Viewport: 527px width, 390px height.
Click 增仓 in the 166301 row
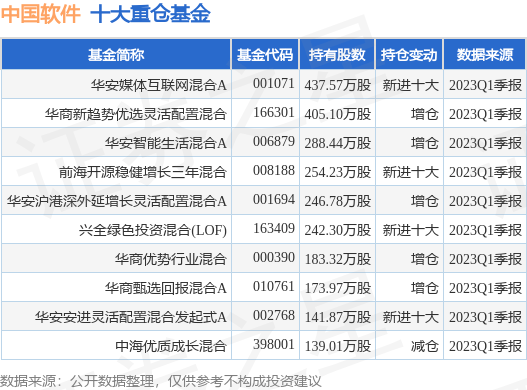[424, 114]
